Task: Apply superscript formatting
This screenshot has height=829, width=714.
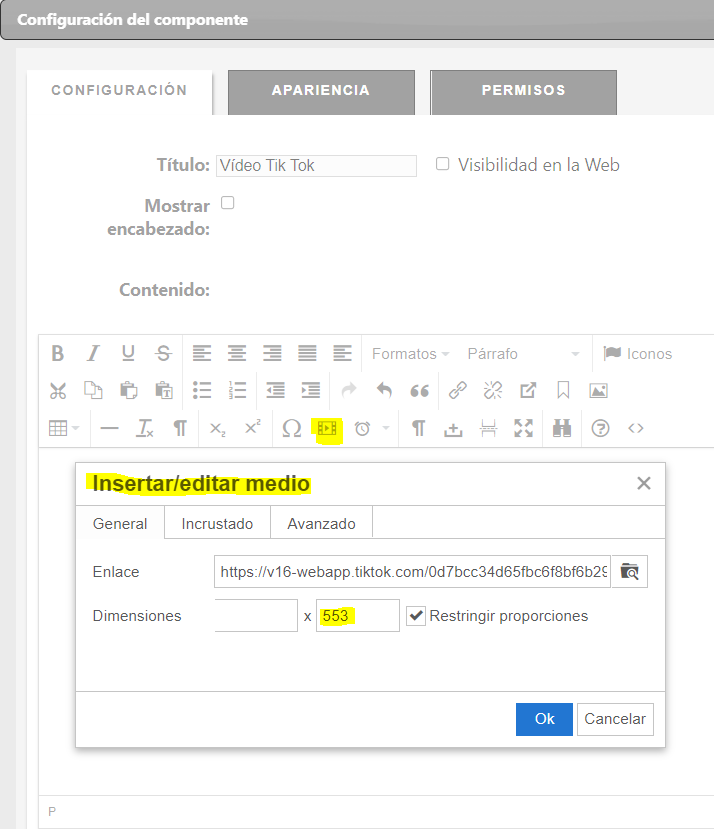Action: pos(253,427)
